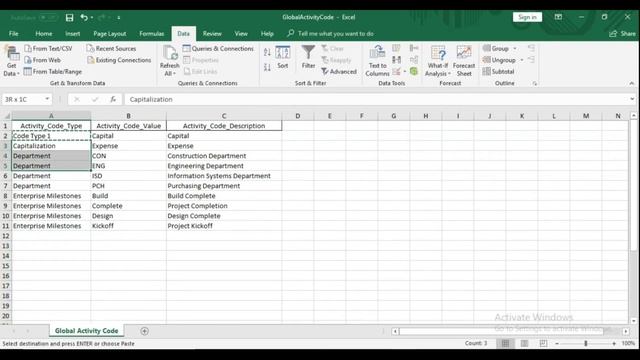Show Queries & Connections pane

218,48
